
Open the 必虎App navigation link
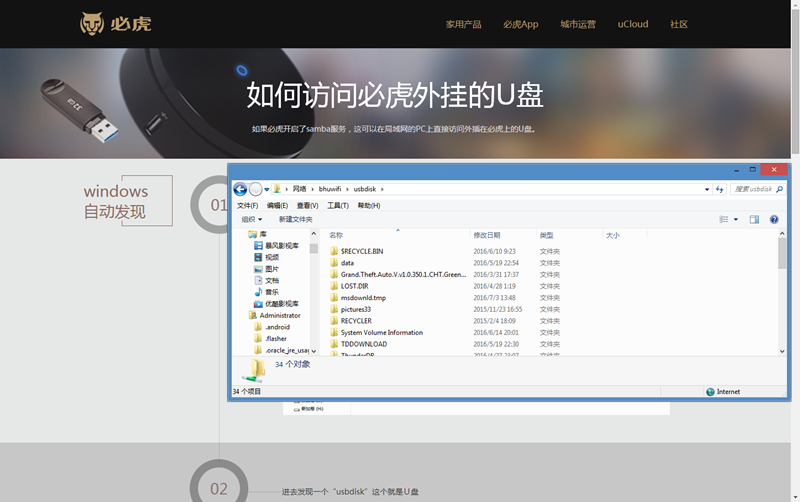520,24
